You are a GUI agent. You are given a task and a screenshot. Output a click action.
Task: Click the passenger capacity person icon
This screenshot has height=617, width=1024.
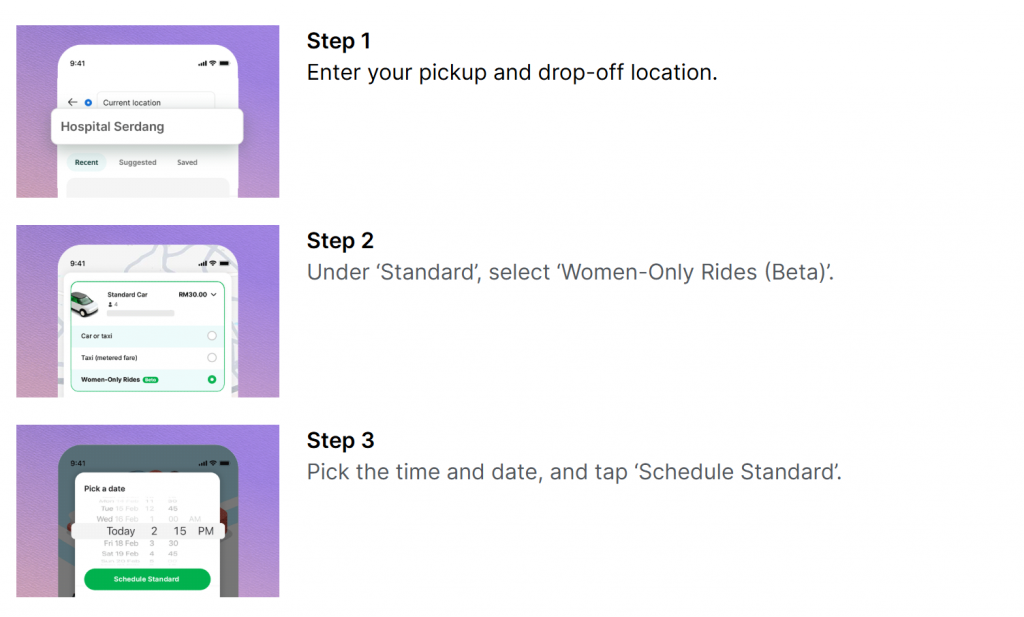coord(110,304)
